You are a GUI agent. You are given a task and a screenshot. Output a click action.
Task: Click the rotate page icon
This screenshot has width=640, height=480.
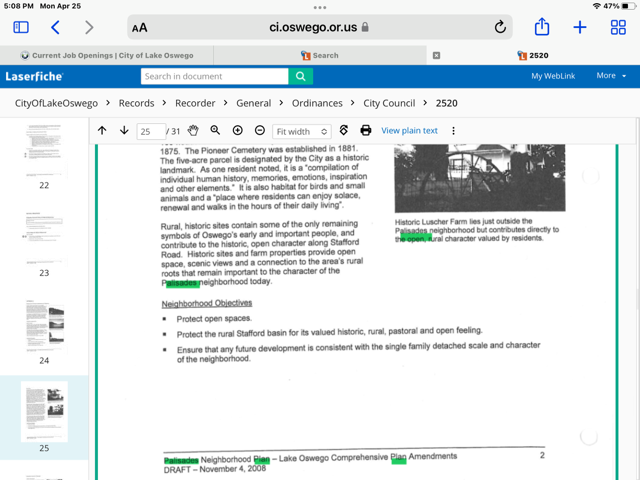pyautogui.click(x=344, y=131)
